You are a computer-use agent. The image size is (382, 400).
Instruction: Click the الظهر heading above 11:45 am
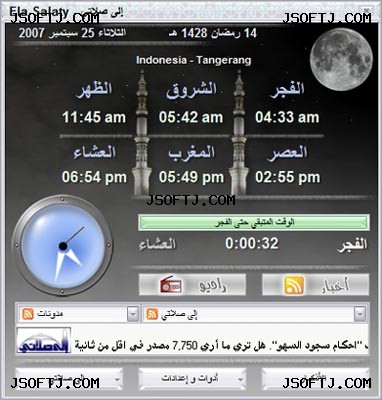[94, 90]
